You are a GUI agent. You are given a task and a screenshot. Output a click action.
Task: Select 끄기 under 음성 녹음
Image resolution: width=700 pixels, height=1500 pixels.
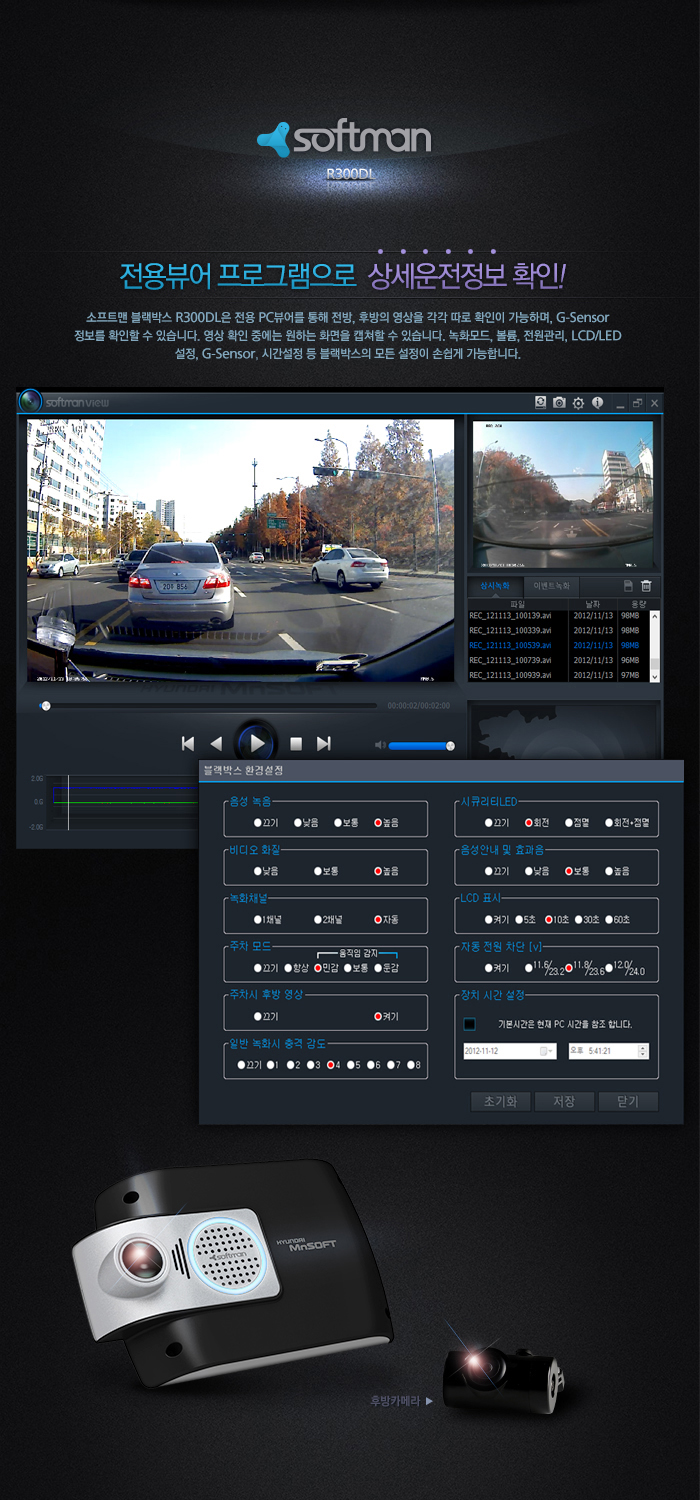(258, 823)
